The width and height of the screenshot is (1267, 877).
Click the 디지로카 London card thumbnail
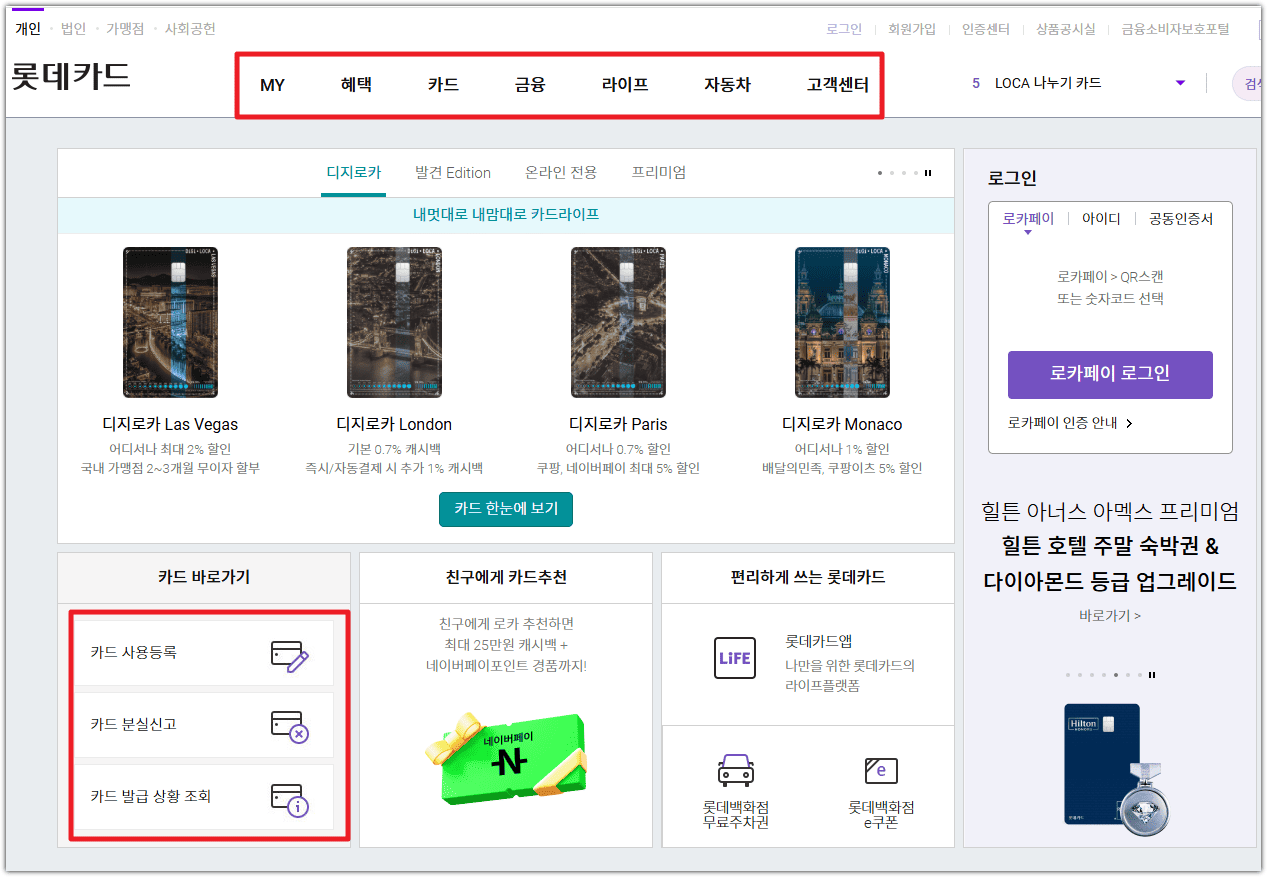point(394,319)
